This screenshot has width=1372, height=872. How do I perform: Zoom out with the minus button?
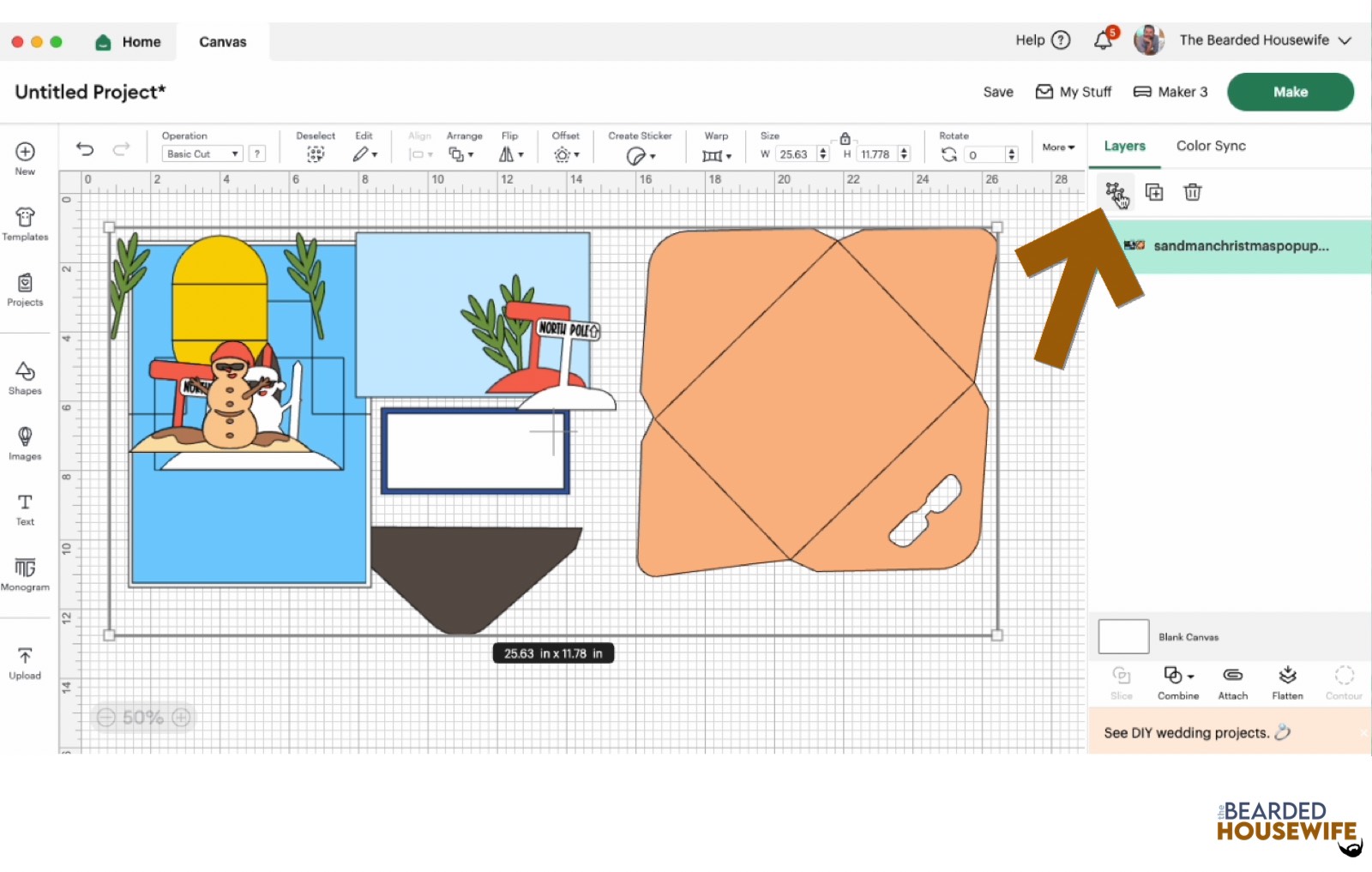click(x=105, y=718)
